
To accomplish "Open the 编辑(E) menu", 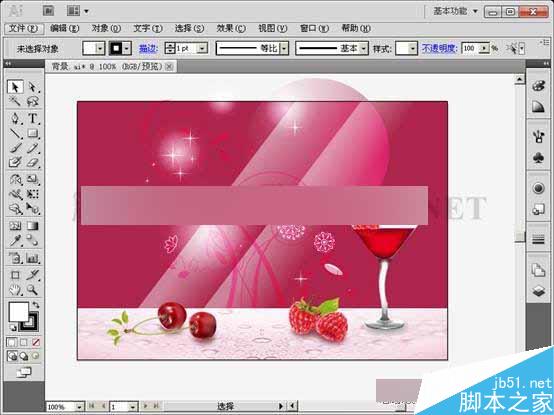I will click(x=65, y=28).
